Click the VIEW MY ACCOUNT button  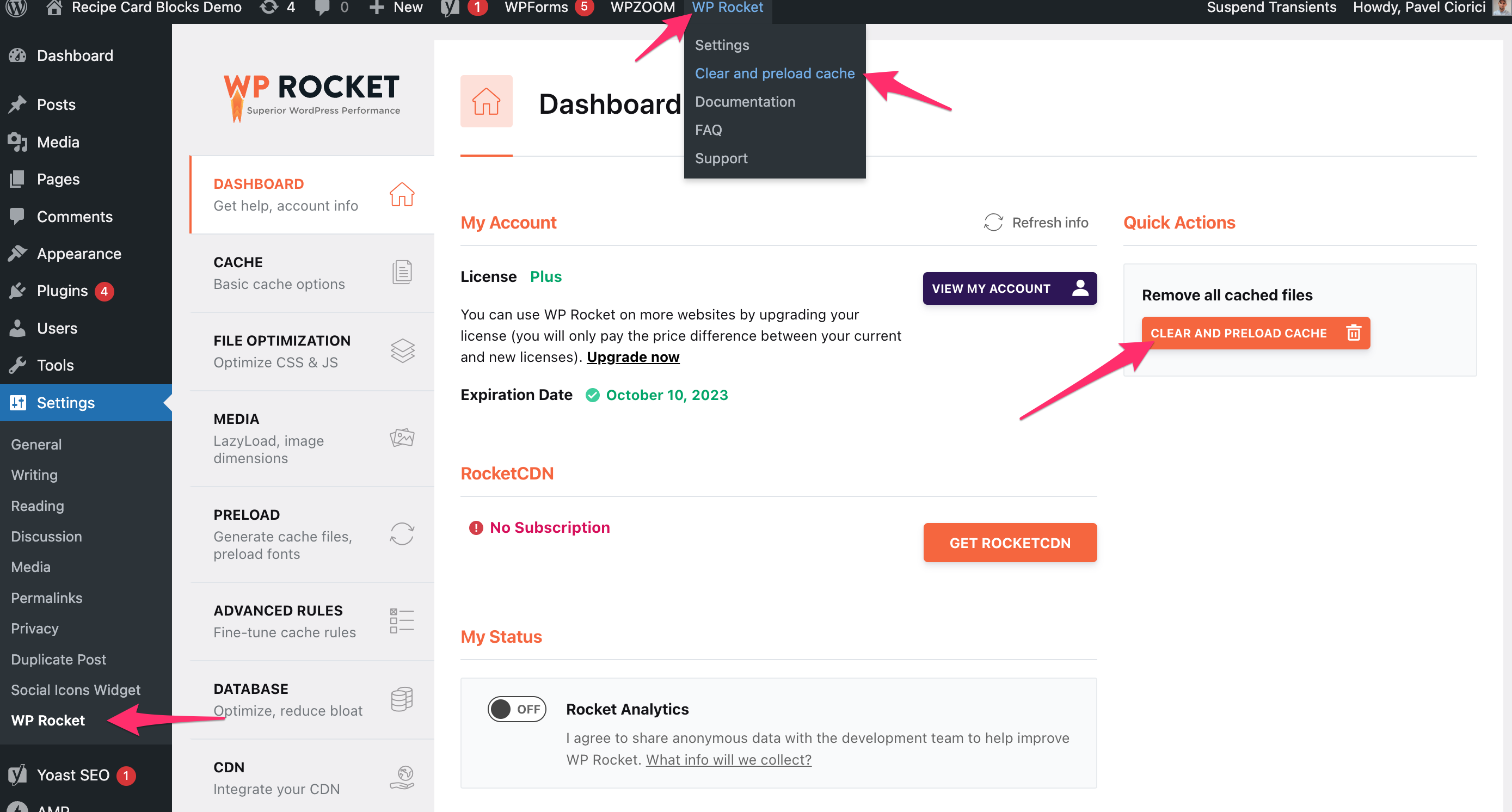(1010, 288)
